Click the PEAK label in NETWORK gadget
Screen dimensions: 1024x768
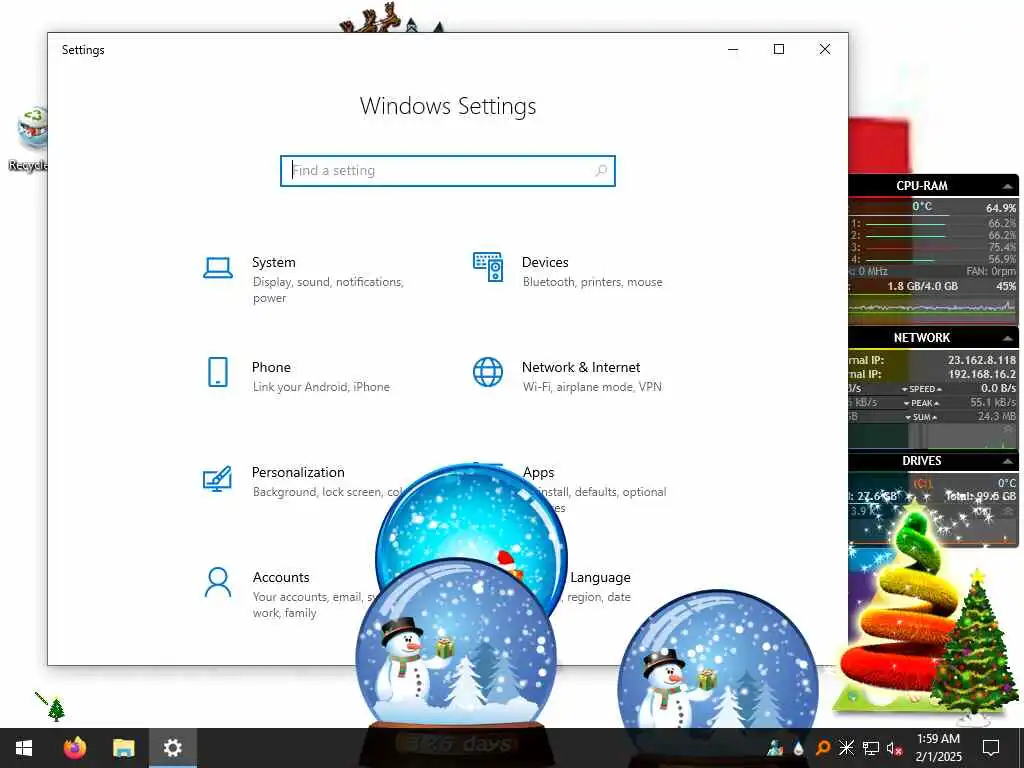[x=921, y=403]
